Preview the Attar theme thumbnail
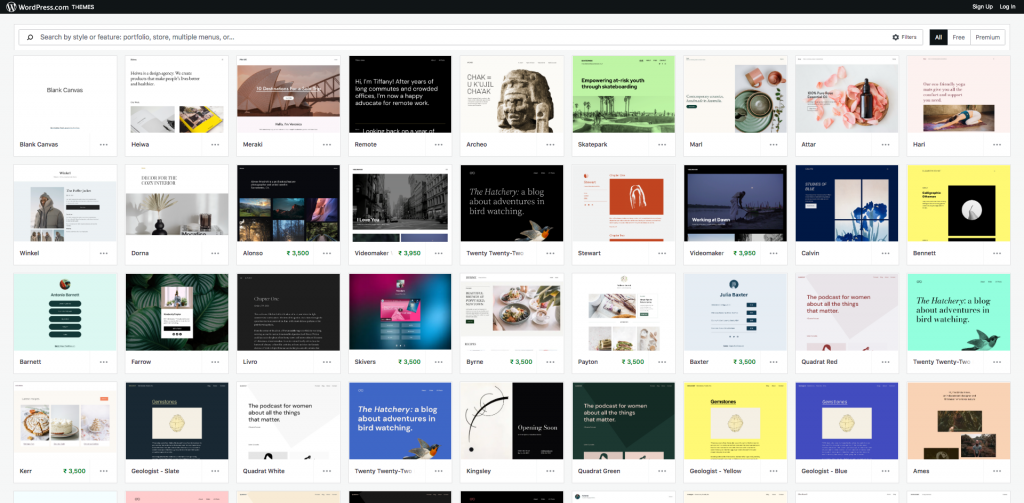1024x503 pixels. tap(847, 94)
